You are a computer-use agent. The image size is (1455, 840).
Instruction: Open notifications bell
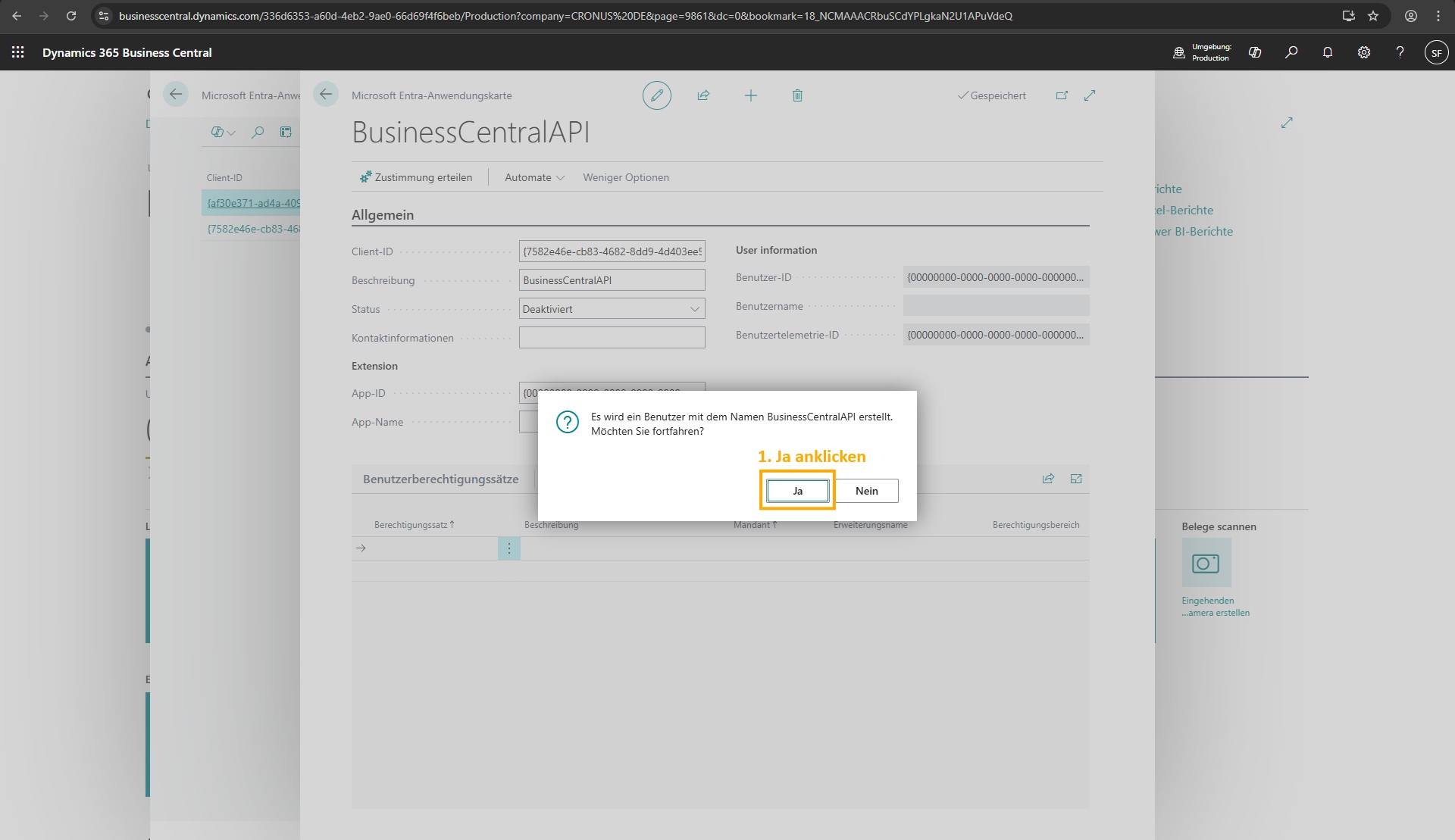(1328, 52)
